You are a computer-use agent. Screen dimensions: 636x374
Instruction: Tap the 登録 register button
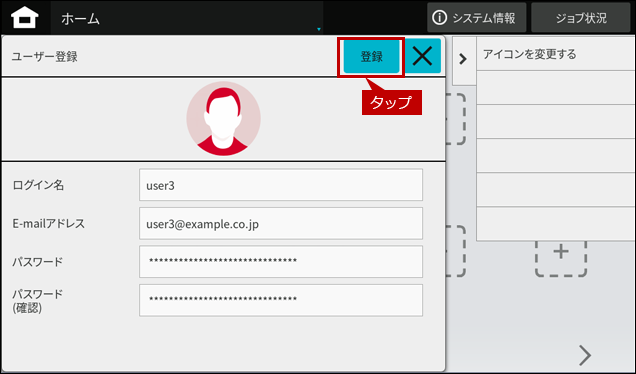[371, 56]
